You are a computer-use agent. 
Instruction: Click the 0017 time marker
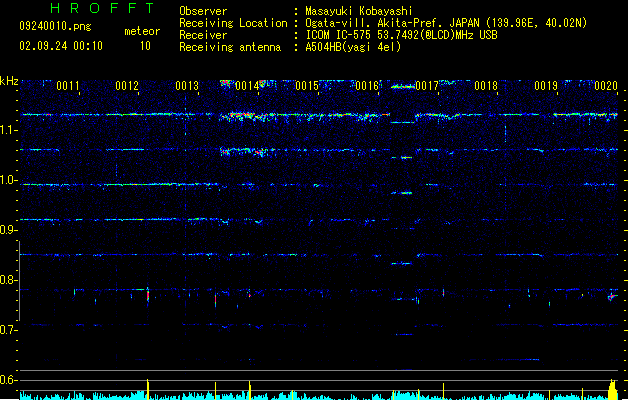[x=427, y=86]
